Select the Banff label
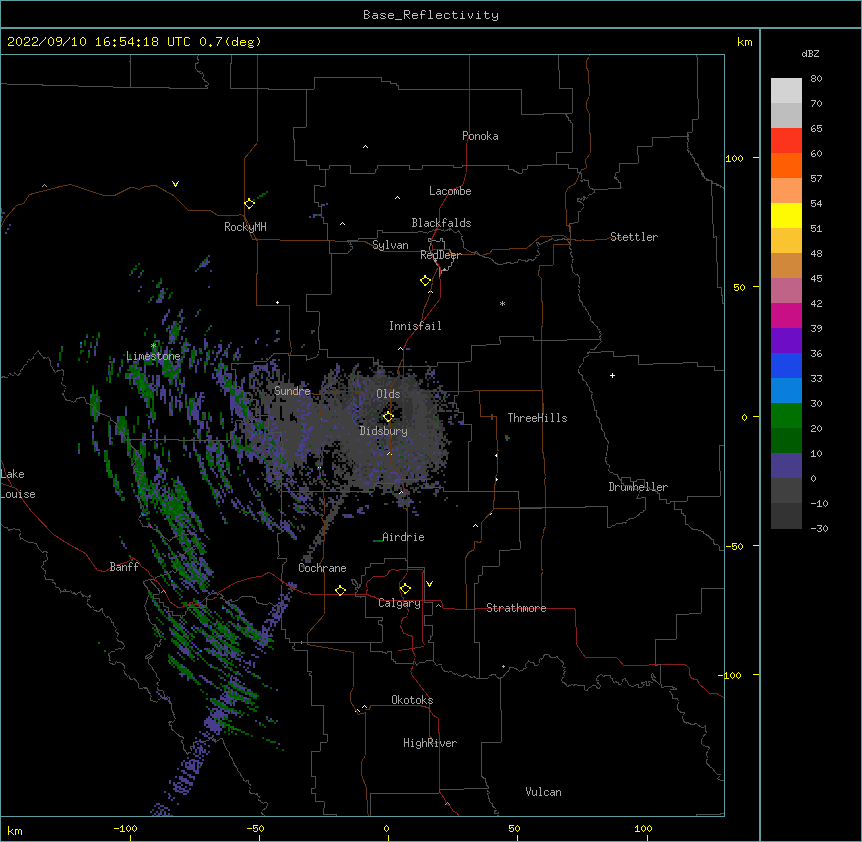The image size is (862, 842). pos(124,567)
